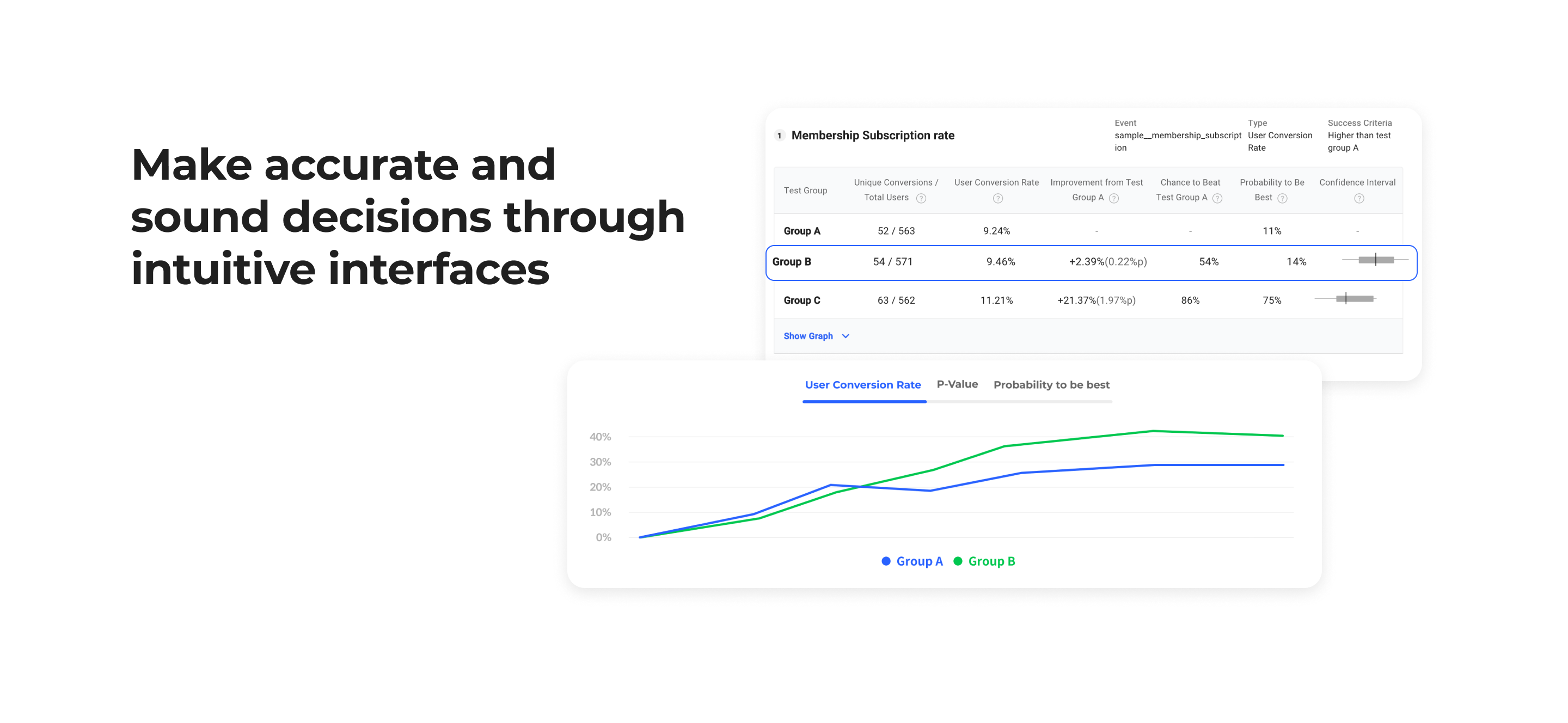
Task: Switch to the P-Value tab
Action: click(x=957, y=384)
